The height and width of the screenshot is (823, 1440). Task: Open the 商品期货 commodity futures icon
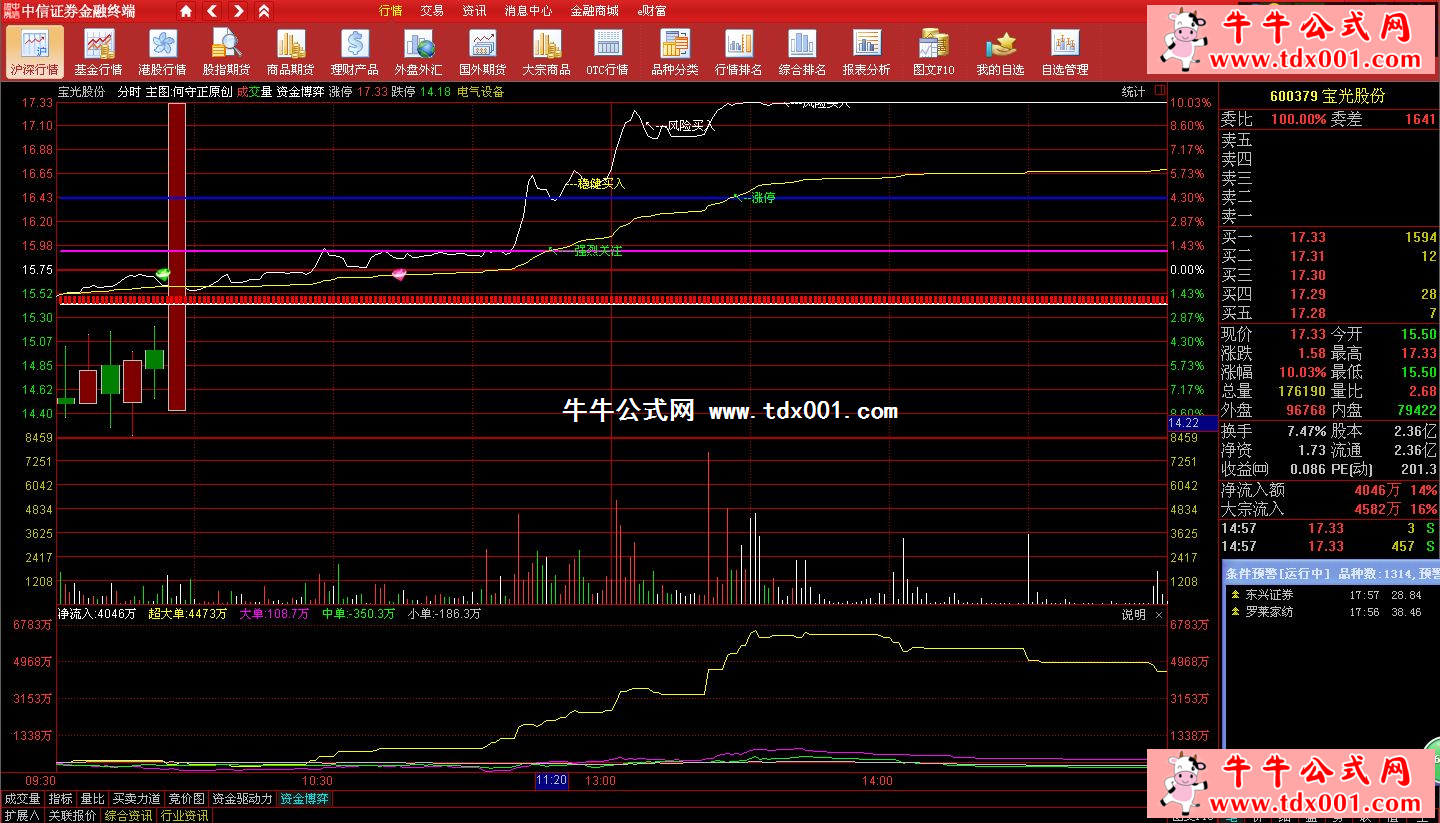coord(290,52)
